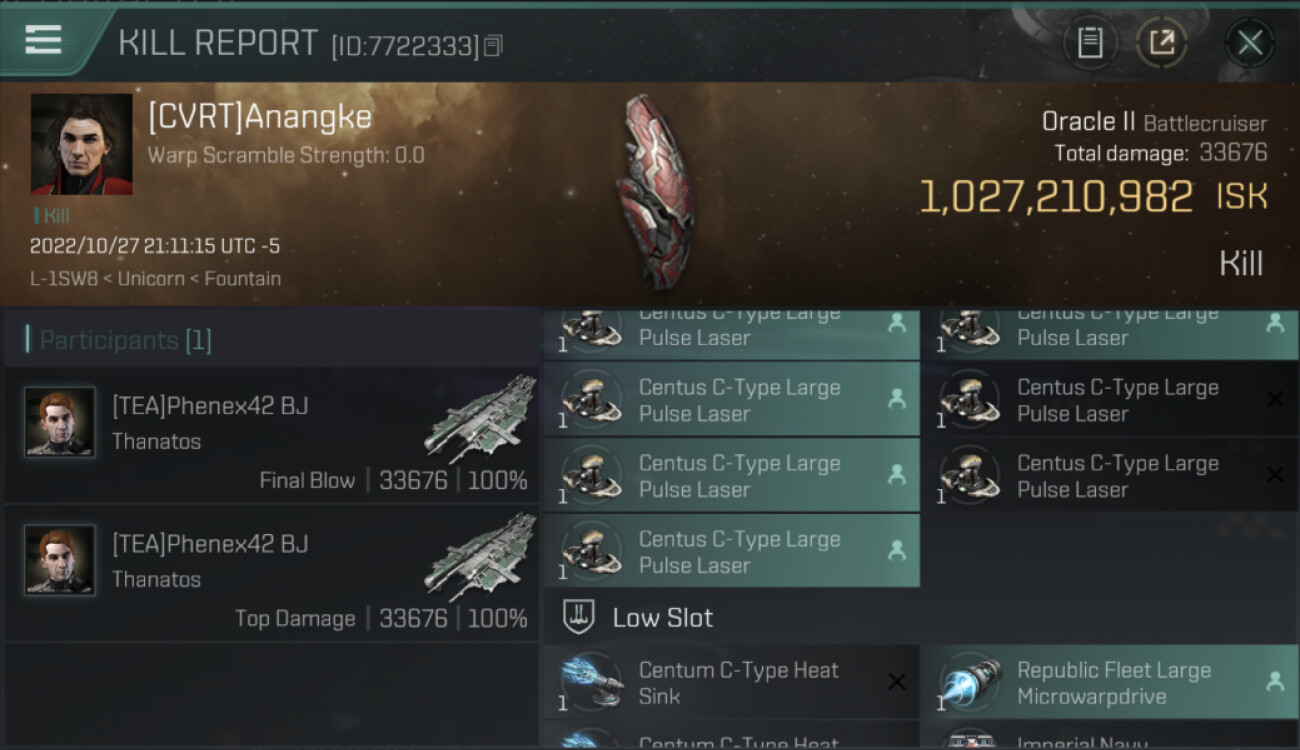Tap the Republic Fleet Microwarpdrive module icon
The image size is (1300, 750).
coord(970,685)
